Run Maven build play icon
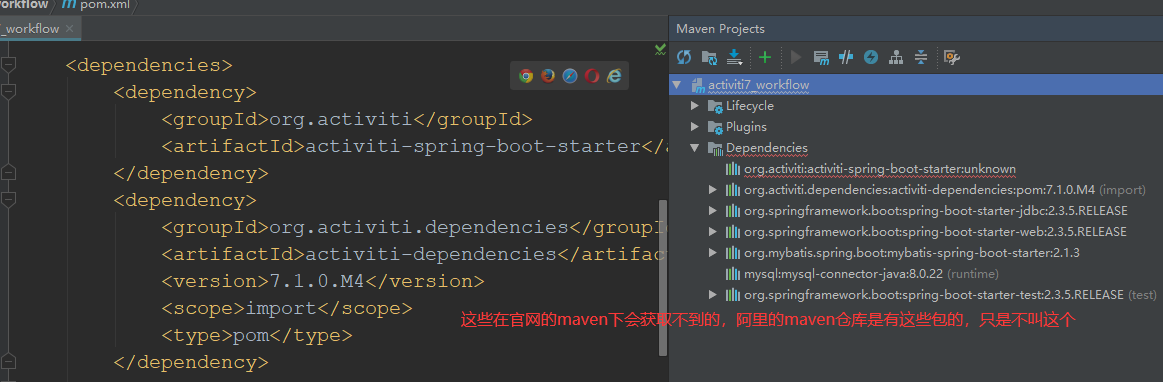This screenshot has height=382, width=1163. [x=797, y=57]
